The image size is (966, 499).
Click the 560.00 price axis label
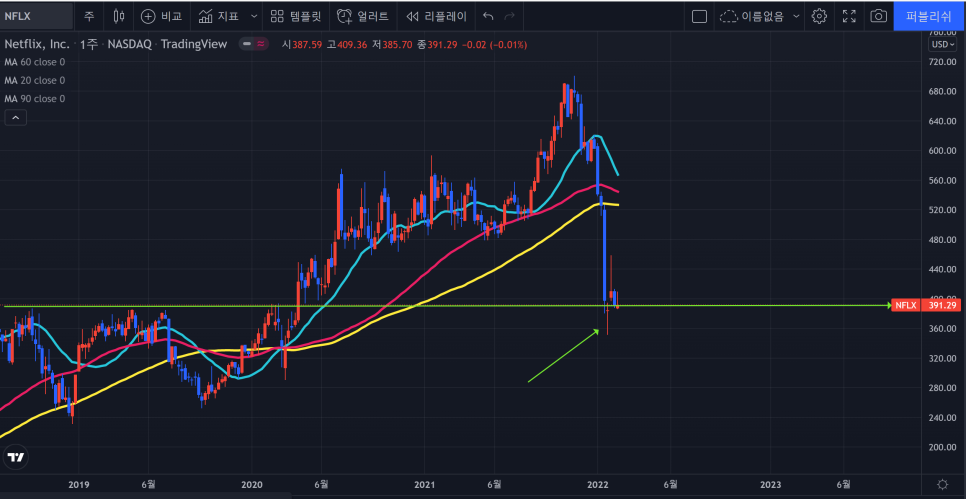[x=944, y=181]
